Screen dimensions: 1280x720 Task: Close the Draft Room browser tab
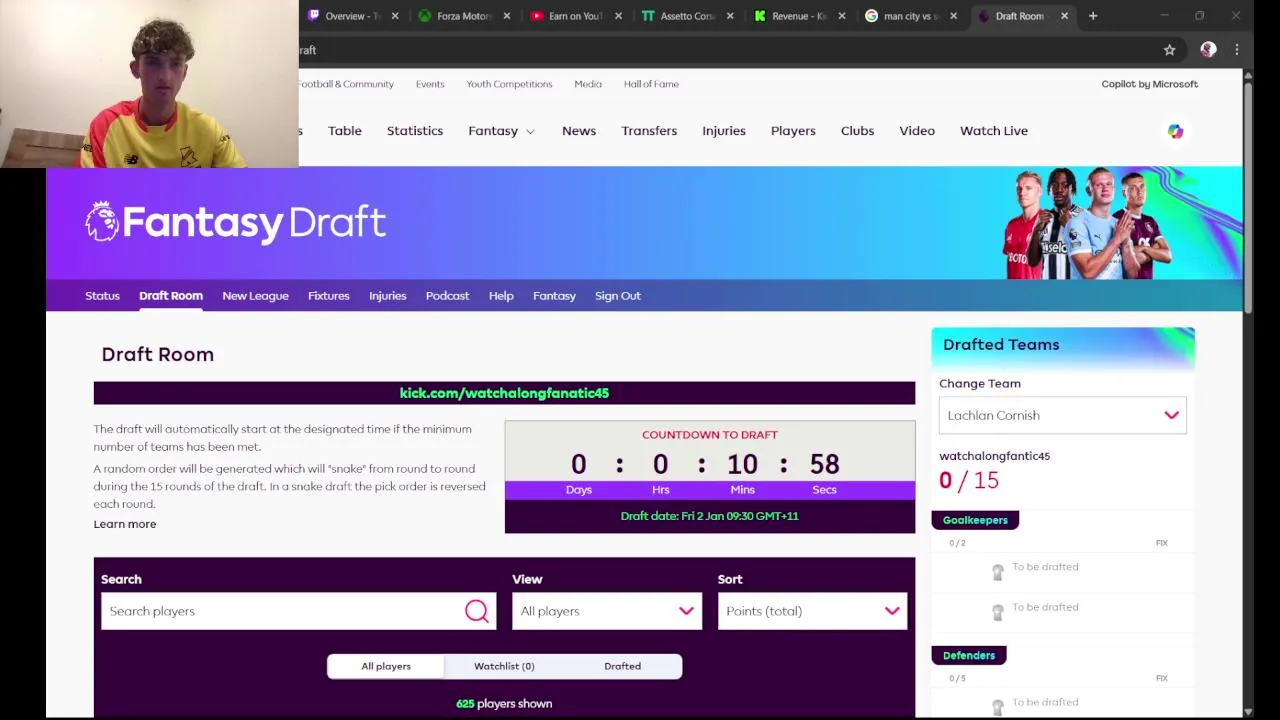pyautogui.click(x=1064, y=16)
